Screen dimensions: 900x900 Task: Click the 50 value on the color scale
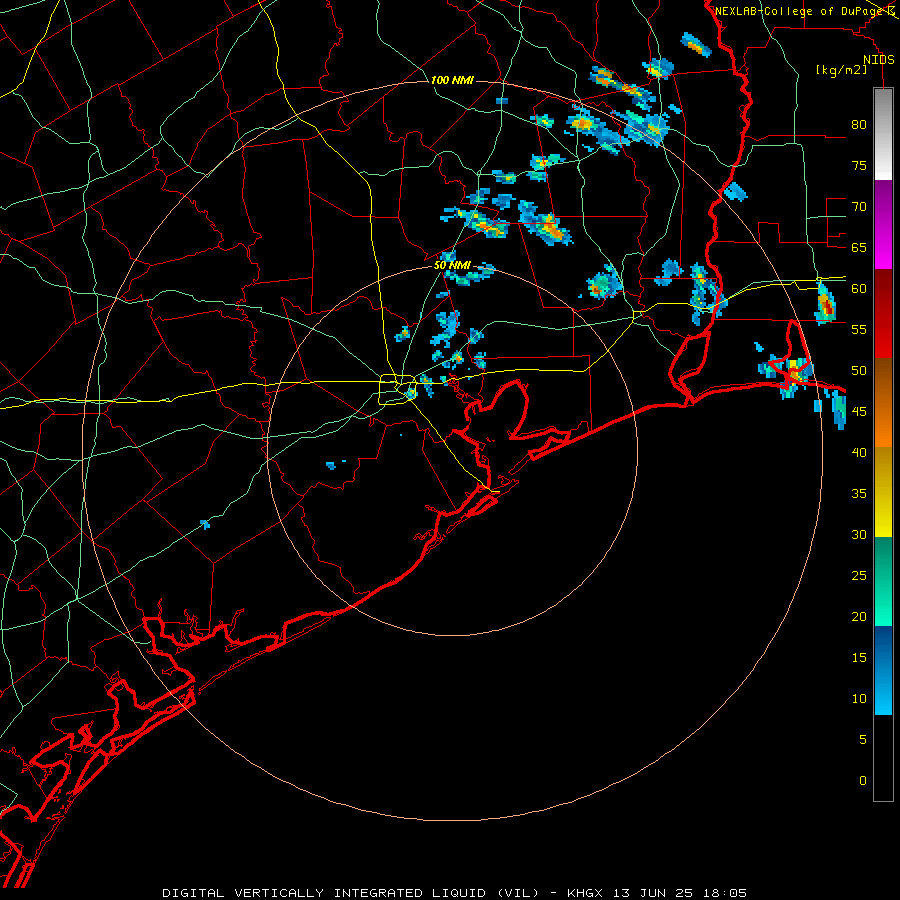click(859, 371)
